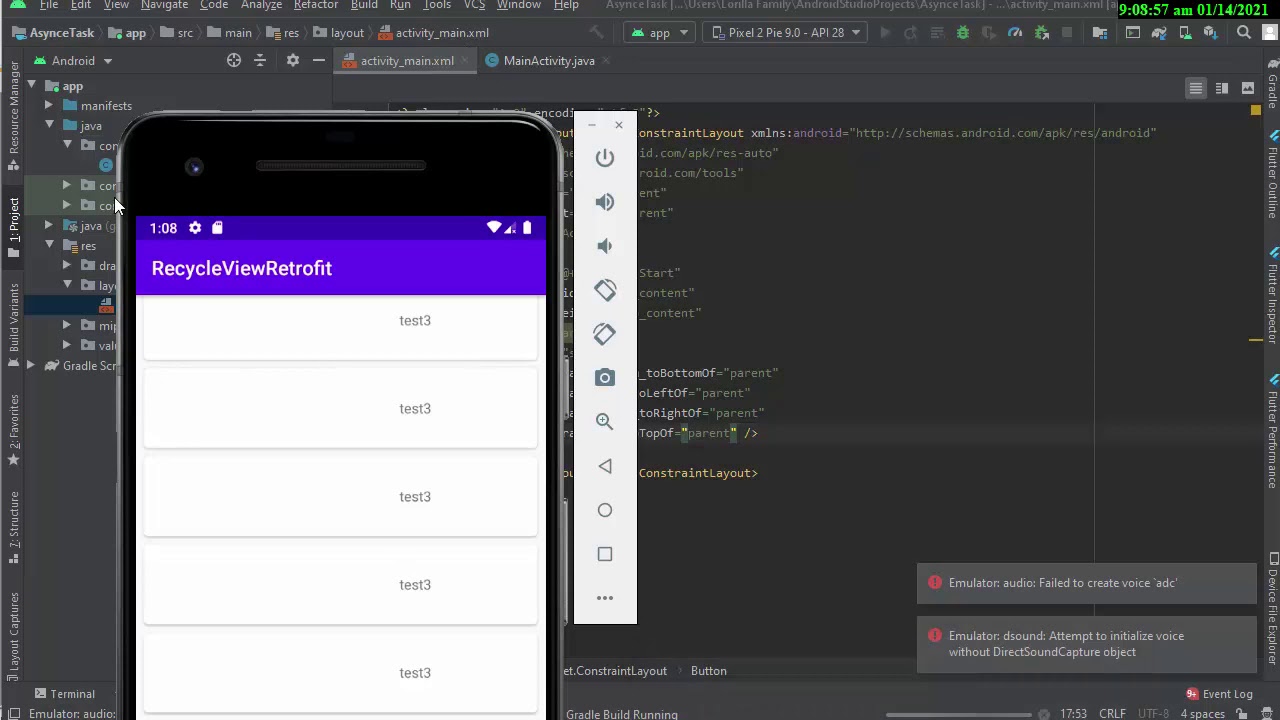The width and height of the screenshot is (1280, 720).
Task: Open Project Structure toolbar icon
Action: (1100, 33)
